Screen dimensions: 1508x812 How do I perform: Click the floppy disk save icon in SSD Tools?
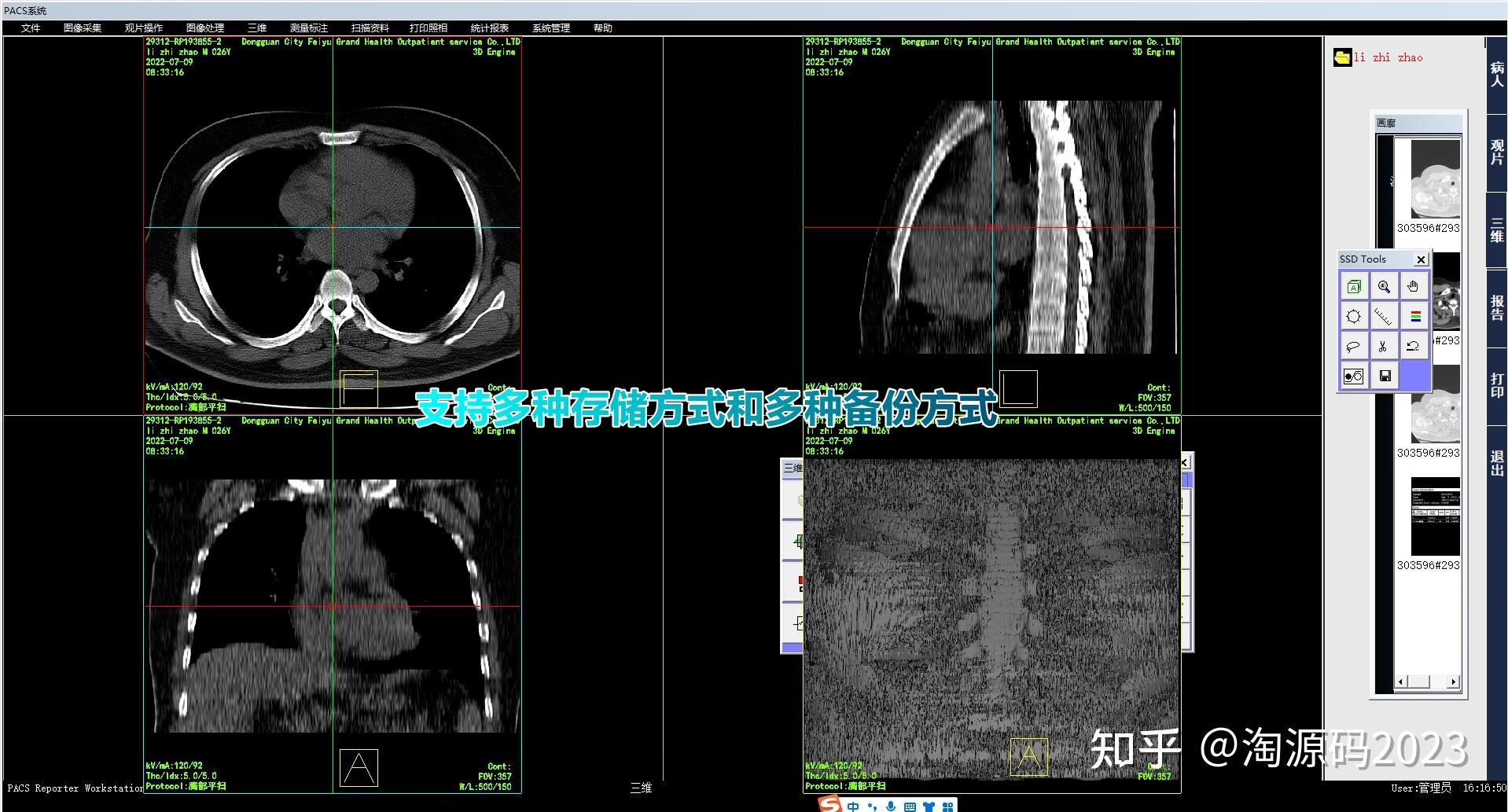coord(1384,376)
